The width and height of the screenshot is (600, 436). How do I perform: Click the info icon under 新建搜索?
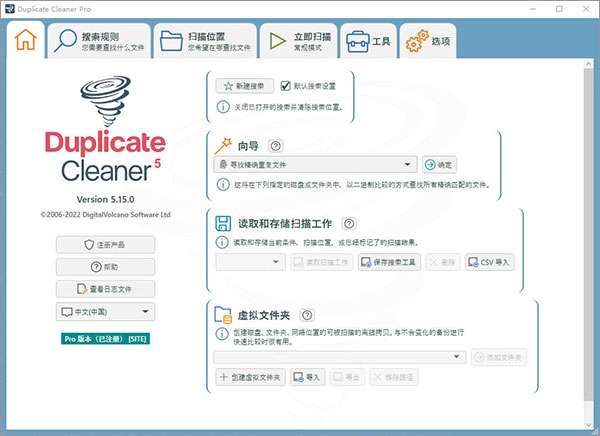point(223,107)
